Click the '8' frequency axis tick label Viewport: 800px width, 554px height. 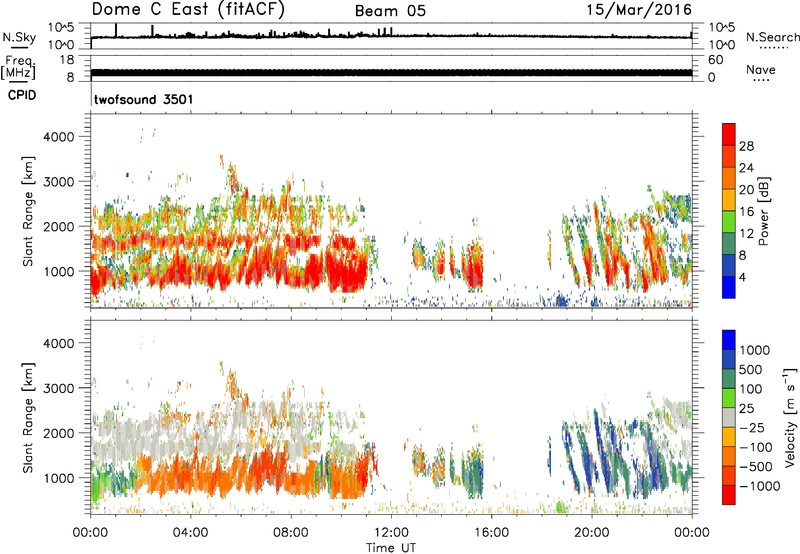point(70,78)
